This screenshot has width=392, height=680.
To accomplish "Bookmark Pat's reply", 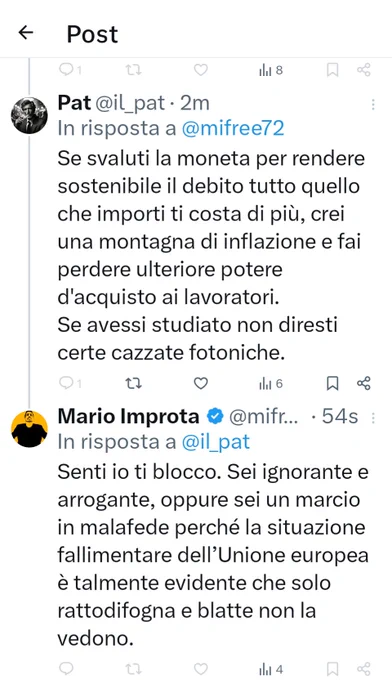I will click(x=332, y=383).
